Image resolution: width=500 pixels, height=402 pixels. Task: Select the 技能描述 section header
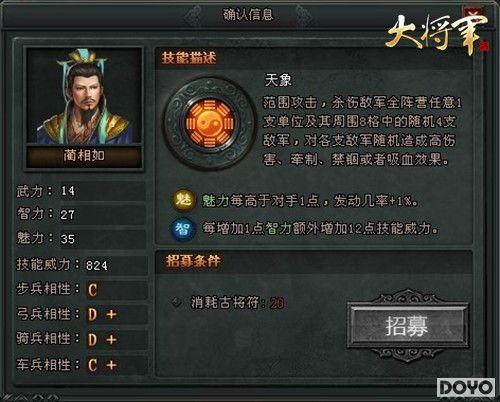pos(189,58)
